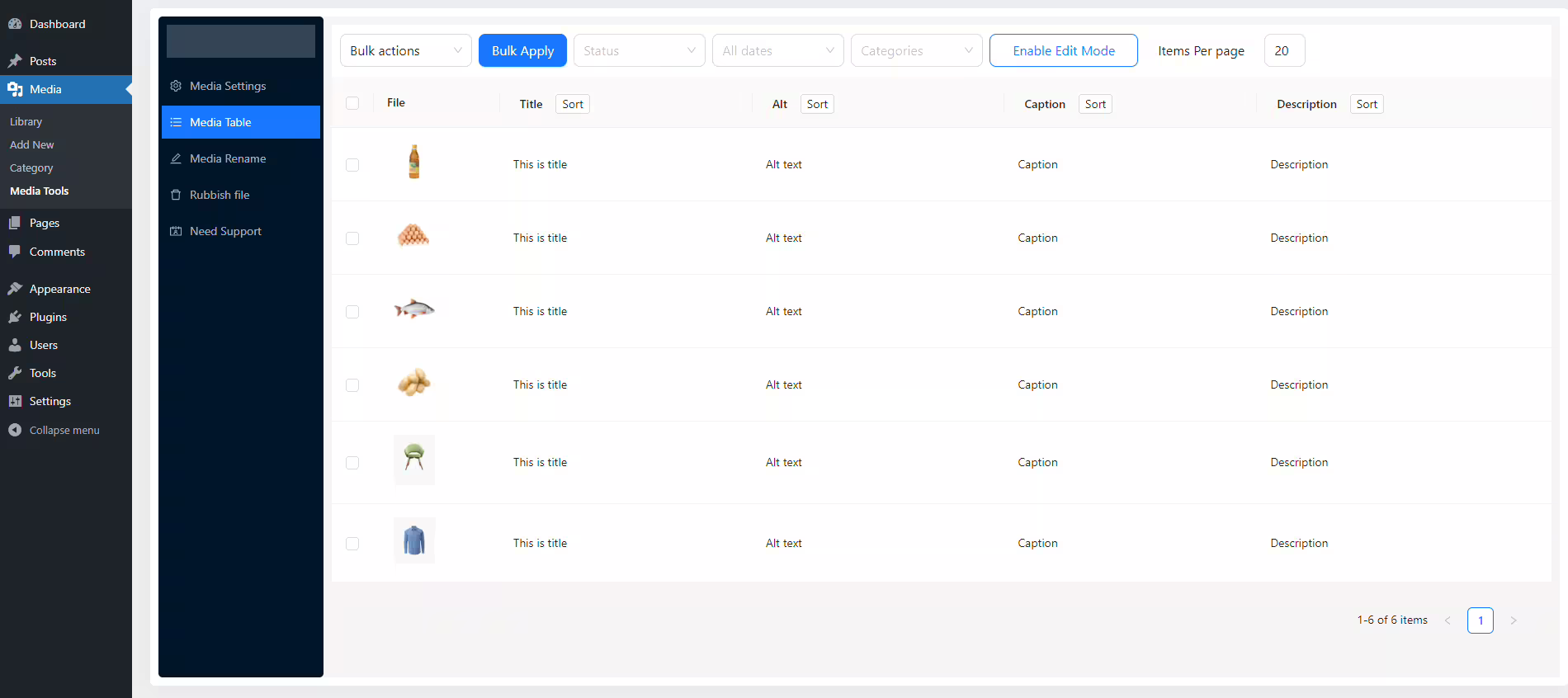Click the potatoes thumbnail image
Image resolution: width=1568 pixels, height=698 pixels.
pyautogui.click(x=414, y=382)
